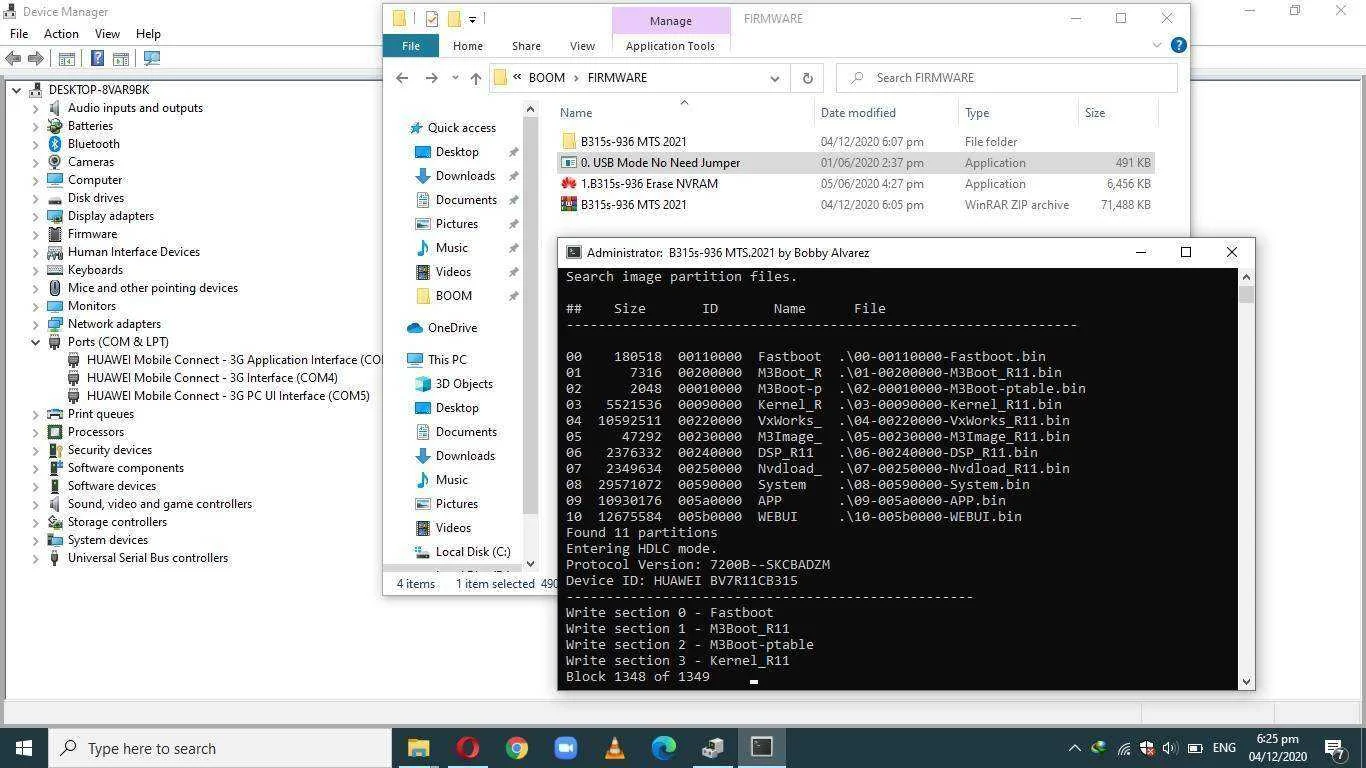Go up one folder level in File Explorer

[x=476, y=78]
